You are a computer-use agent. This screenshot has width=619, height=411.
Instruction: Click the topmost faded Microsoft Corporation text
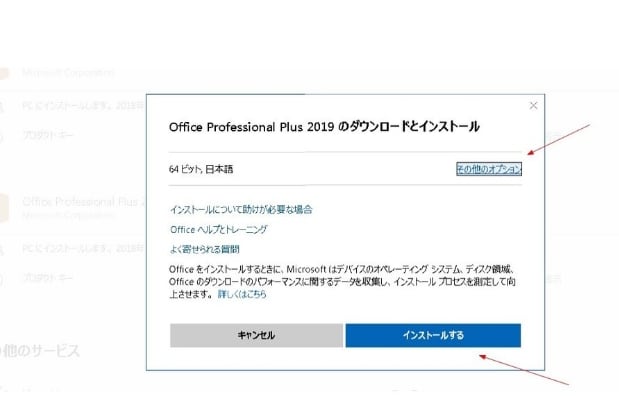click(68, 73)
